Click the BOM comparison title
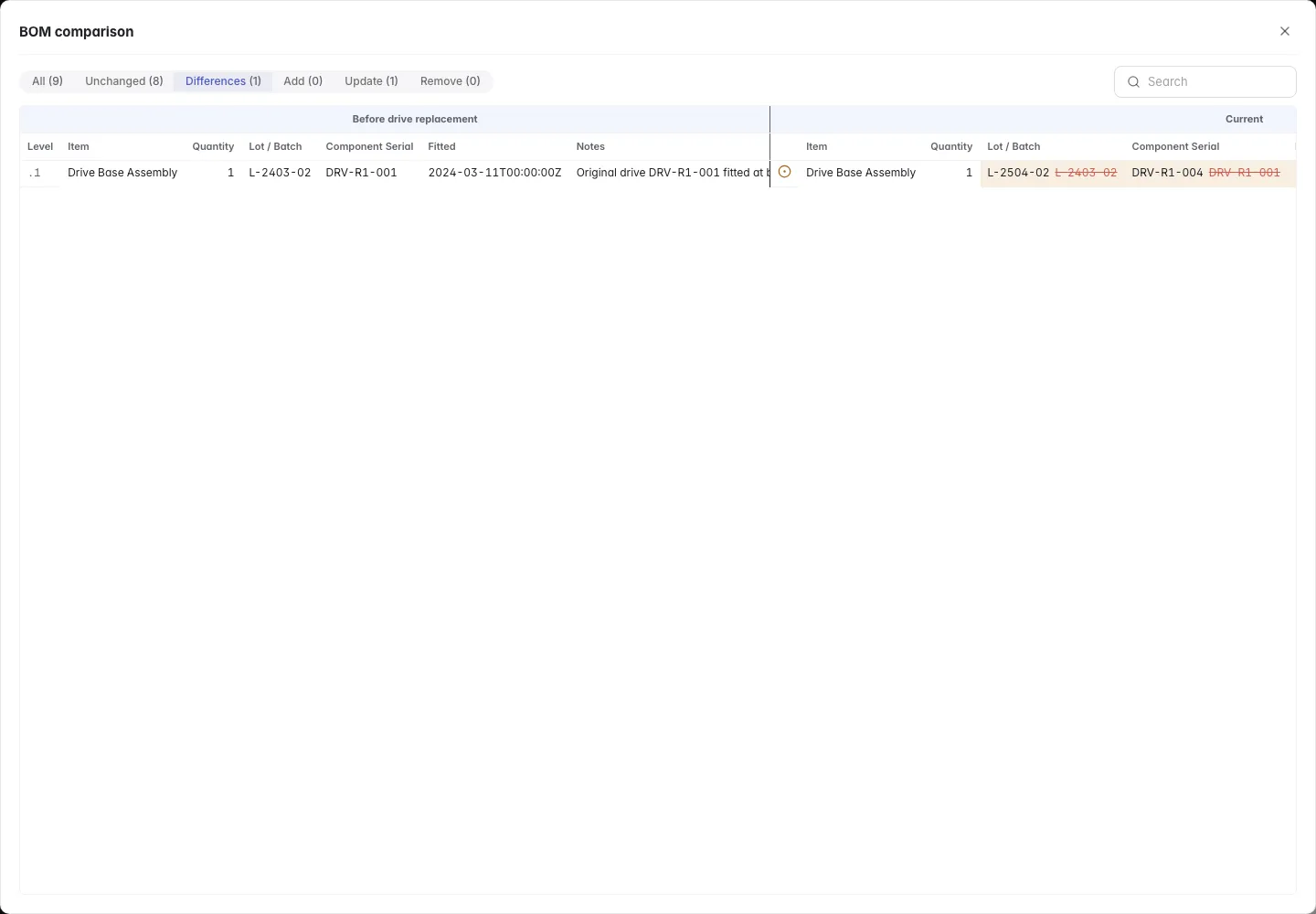 [x=77, y=31]
